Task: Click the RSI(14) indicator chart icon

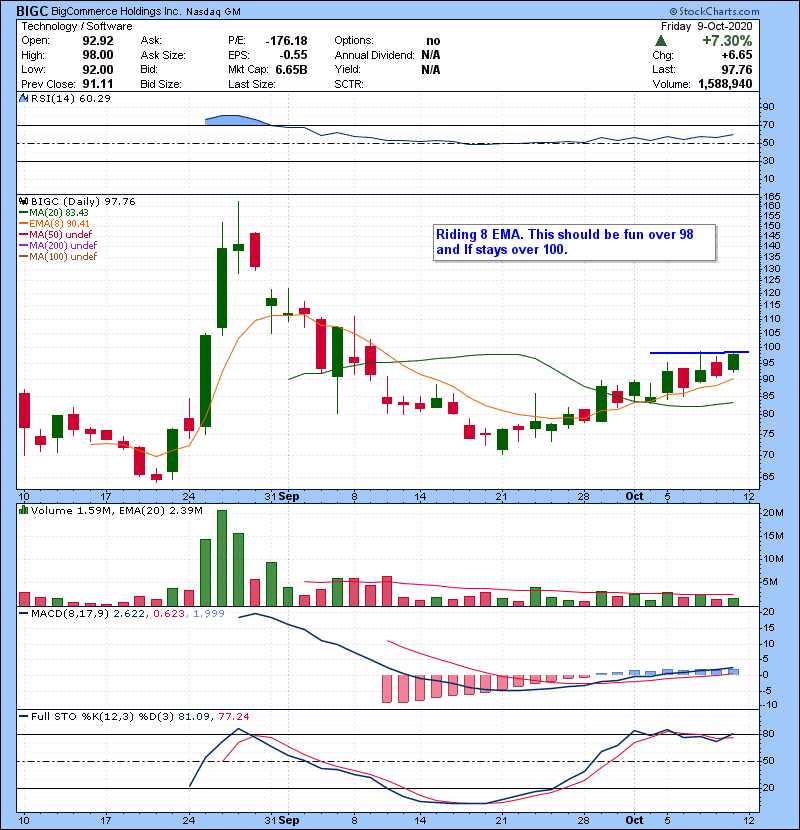Action: 23,98
